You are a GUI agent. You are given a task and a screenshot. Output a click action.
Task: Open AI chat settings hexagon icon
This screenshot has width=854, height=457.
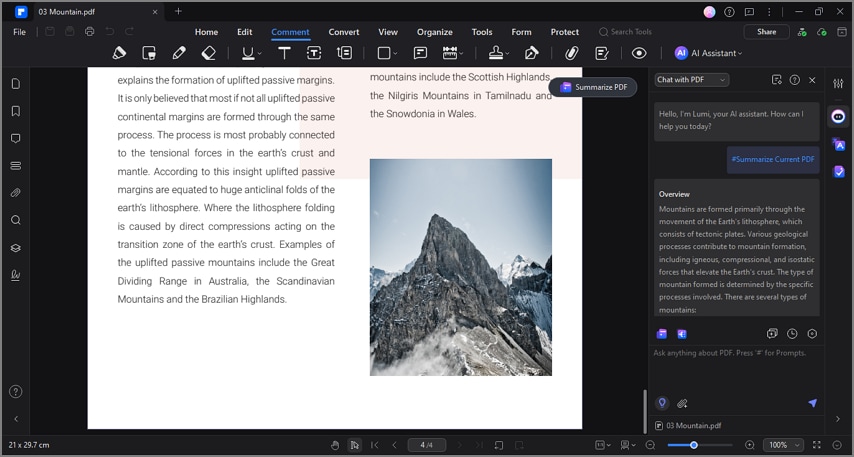click(x=812, y=334)
